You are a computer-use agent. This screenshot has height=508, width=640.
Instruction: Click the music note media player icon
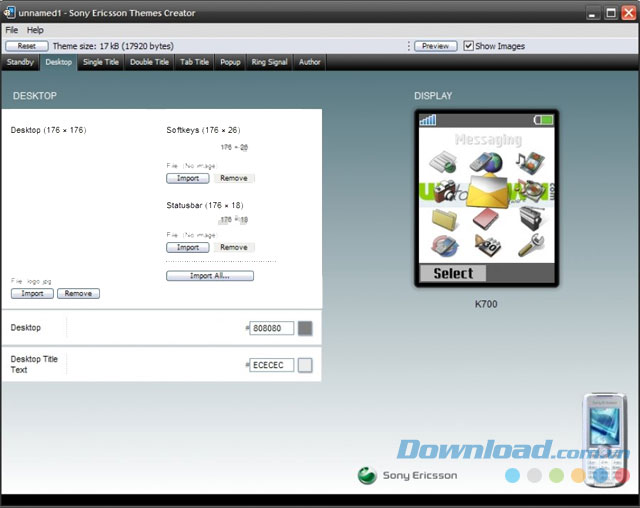coord(530,162)
